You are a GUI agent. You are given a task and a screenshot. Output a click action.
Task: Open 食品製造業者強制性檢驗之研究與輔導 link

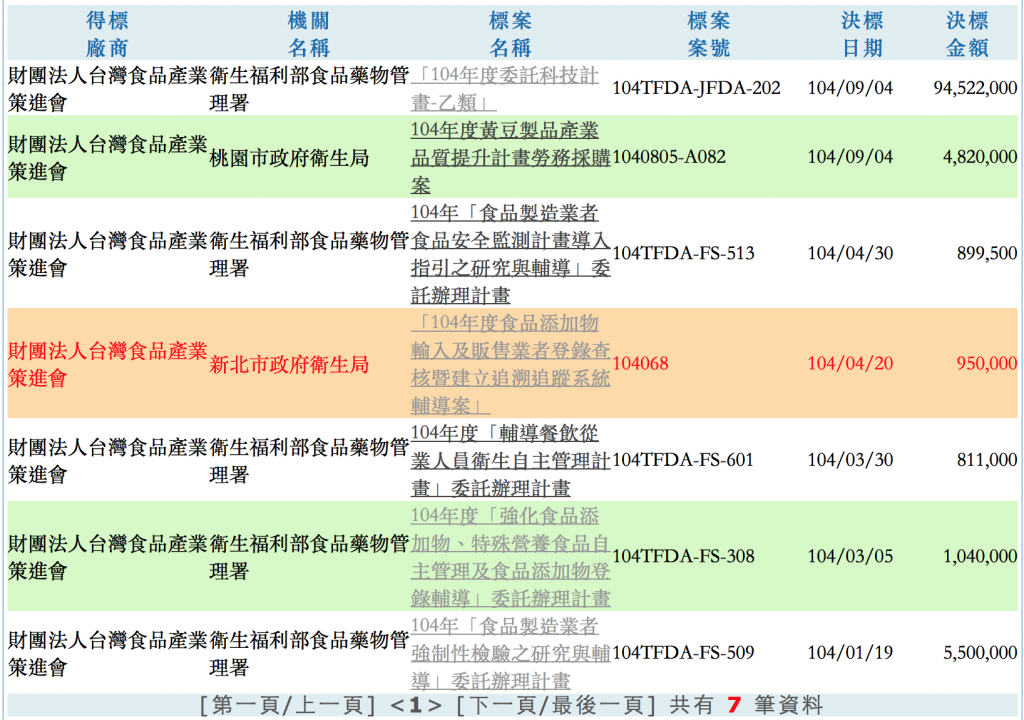(x=511, y=653)
